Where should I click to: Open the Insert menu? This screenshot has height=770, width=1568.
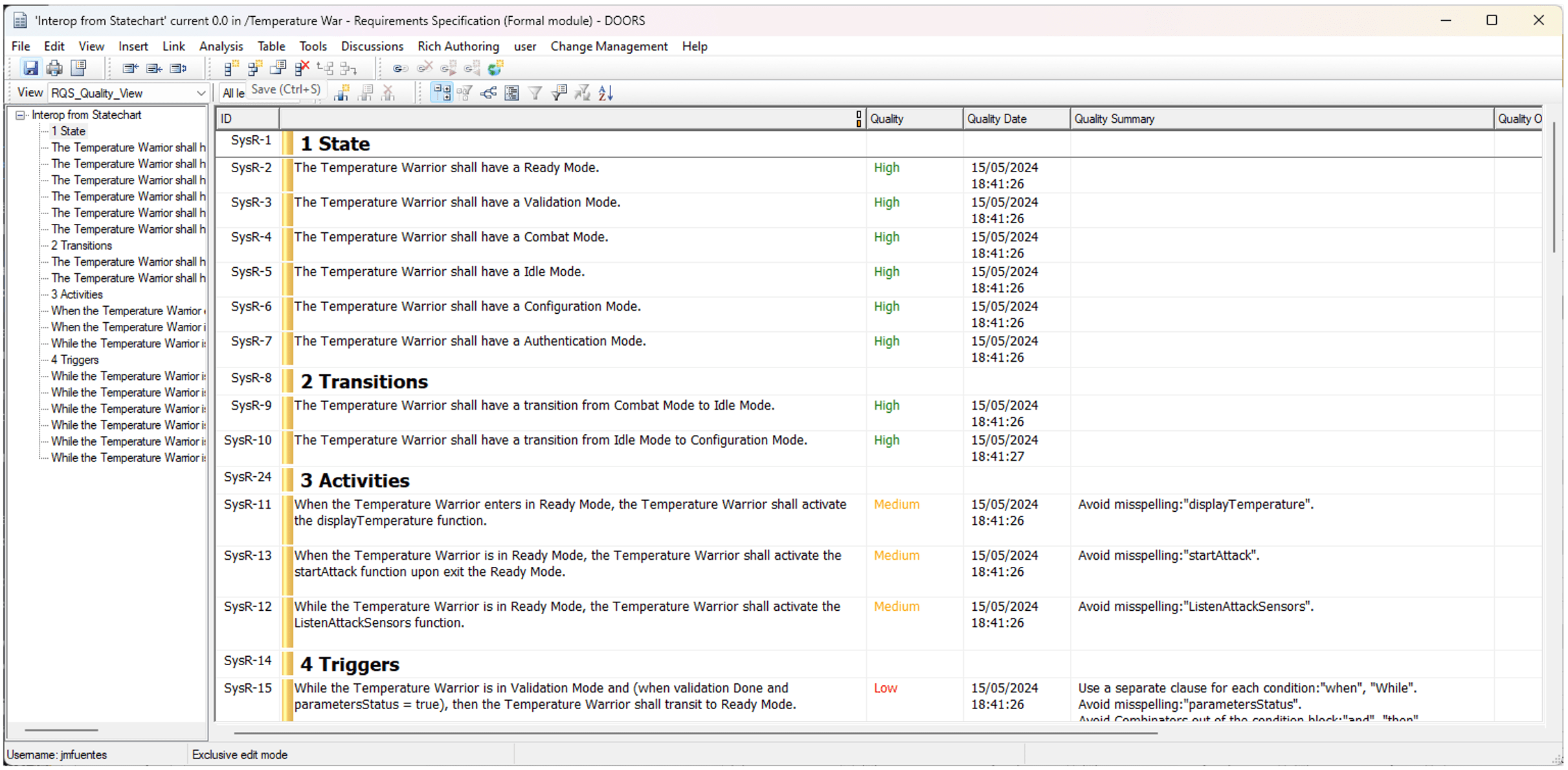(x=133, y=47)
